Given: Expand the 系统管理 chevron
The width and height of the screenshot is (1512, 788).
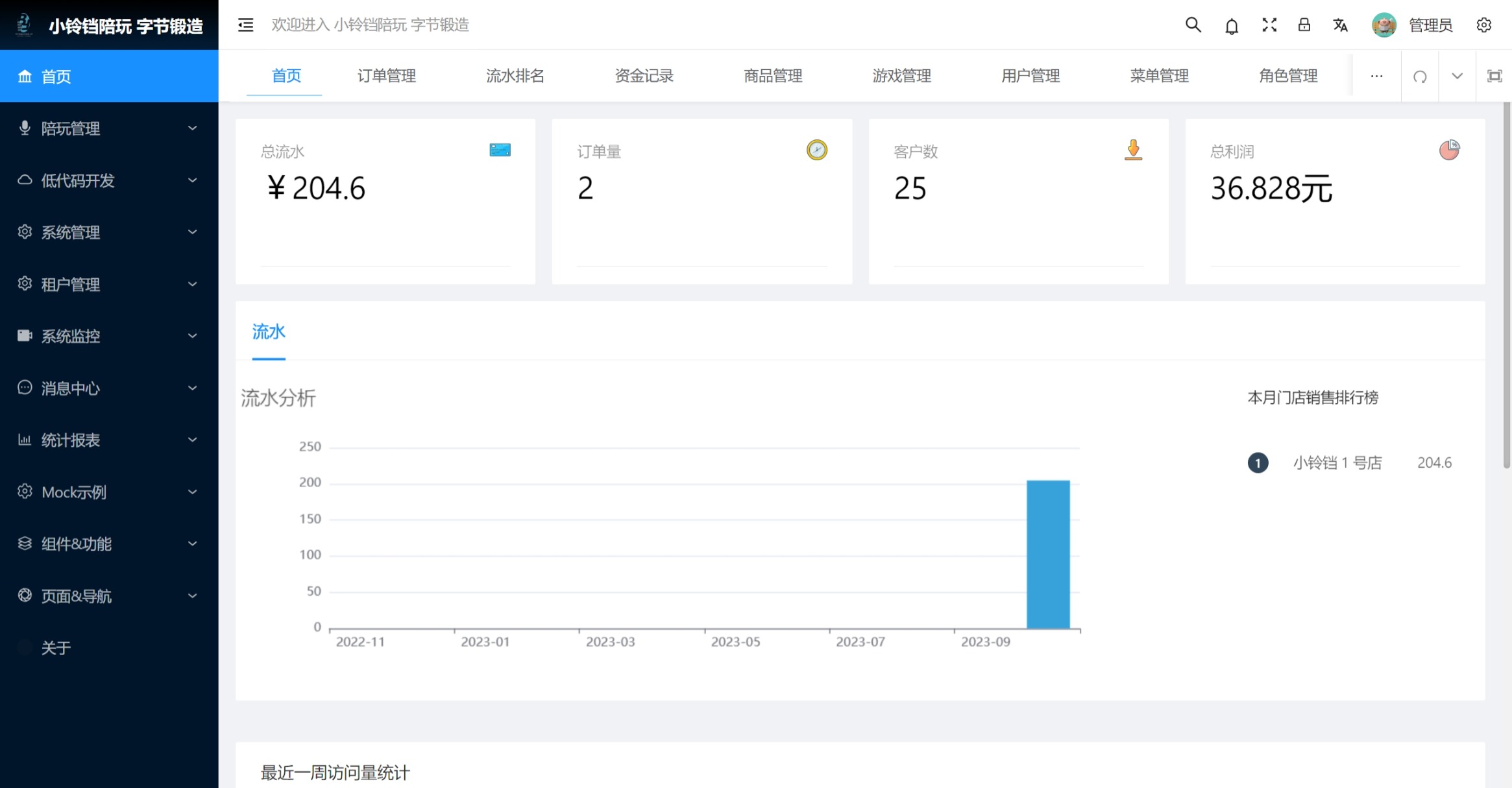Looking at the screenshot, I should tap(192, 232).
